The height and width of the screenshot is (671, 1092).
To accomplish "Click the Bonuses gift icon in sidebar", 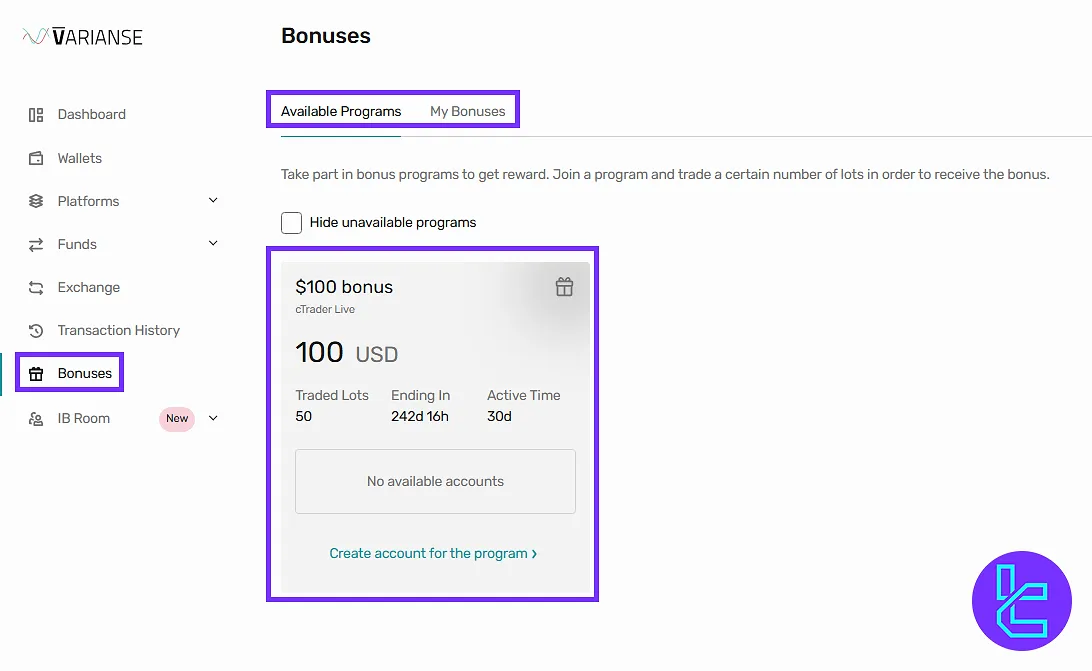I will (x=36, y=374).
